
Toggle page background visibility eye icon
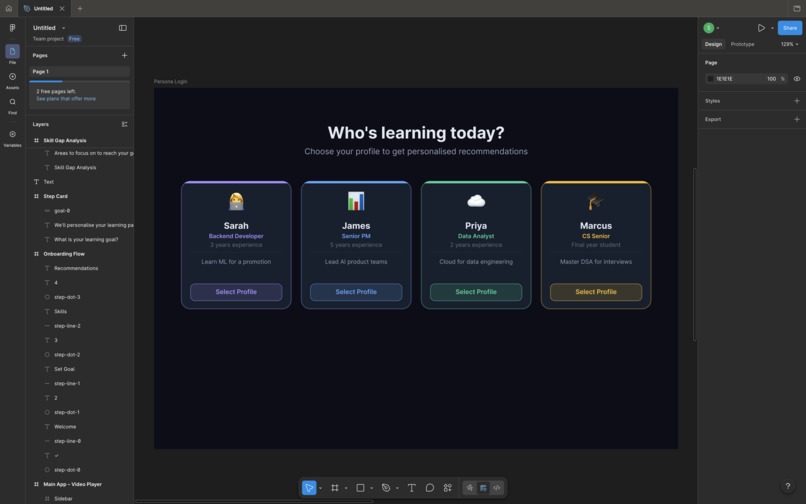pos(797,79)
